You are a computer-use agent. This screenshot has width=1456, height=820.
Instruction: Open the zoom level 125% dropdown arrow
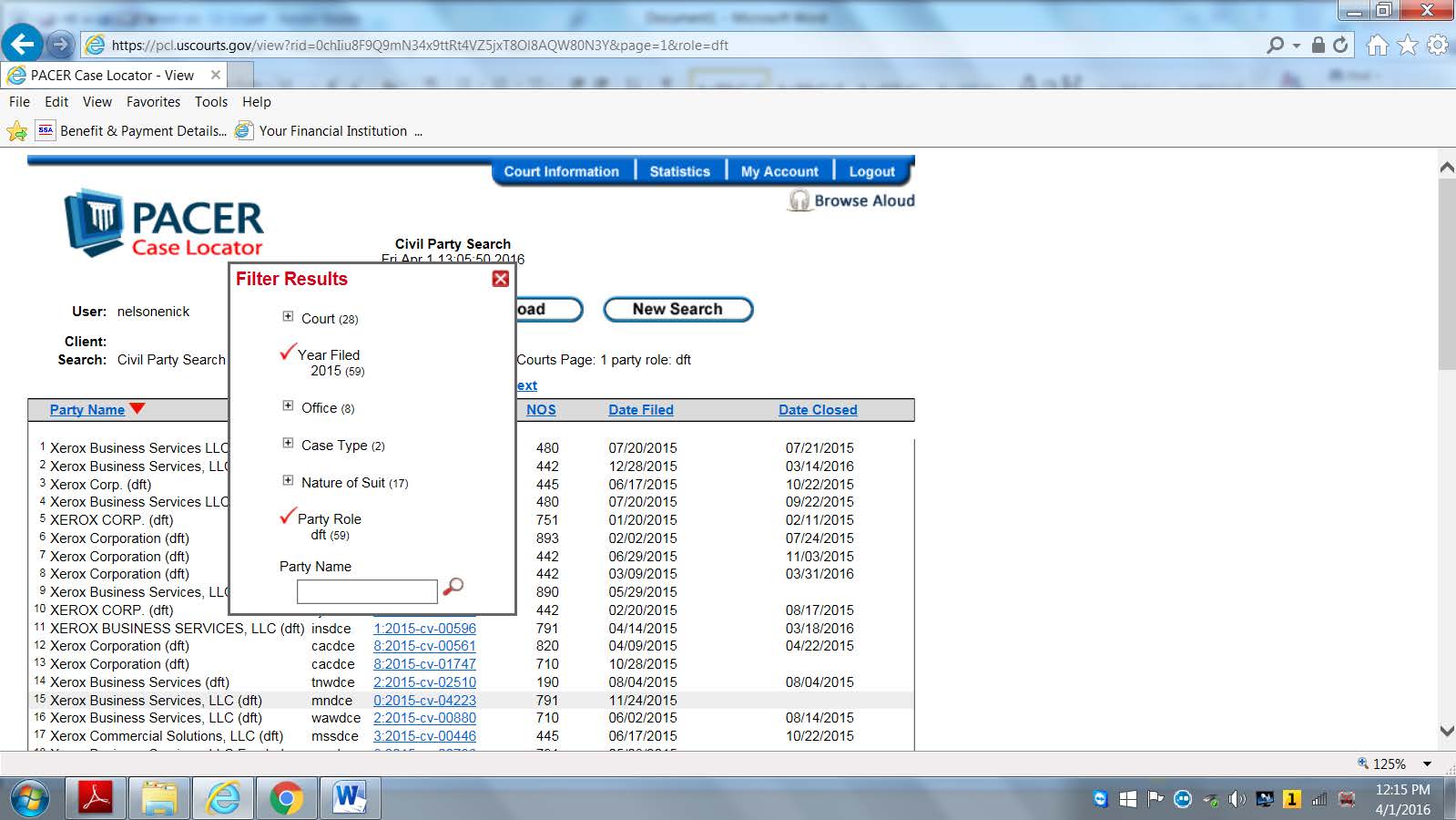pyautogui.click(x=1428, y=764)
